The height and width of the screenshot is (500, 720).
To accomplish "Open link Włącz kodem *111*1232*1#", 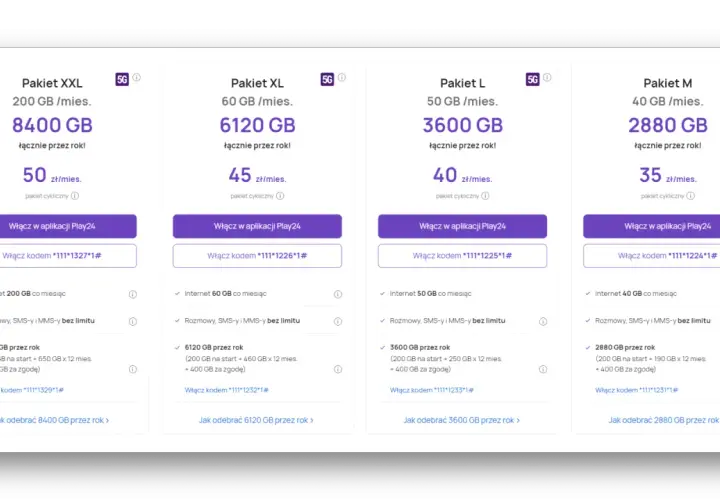I will point(226,390).
